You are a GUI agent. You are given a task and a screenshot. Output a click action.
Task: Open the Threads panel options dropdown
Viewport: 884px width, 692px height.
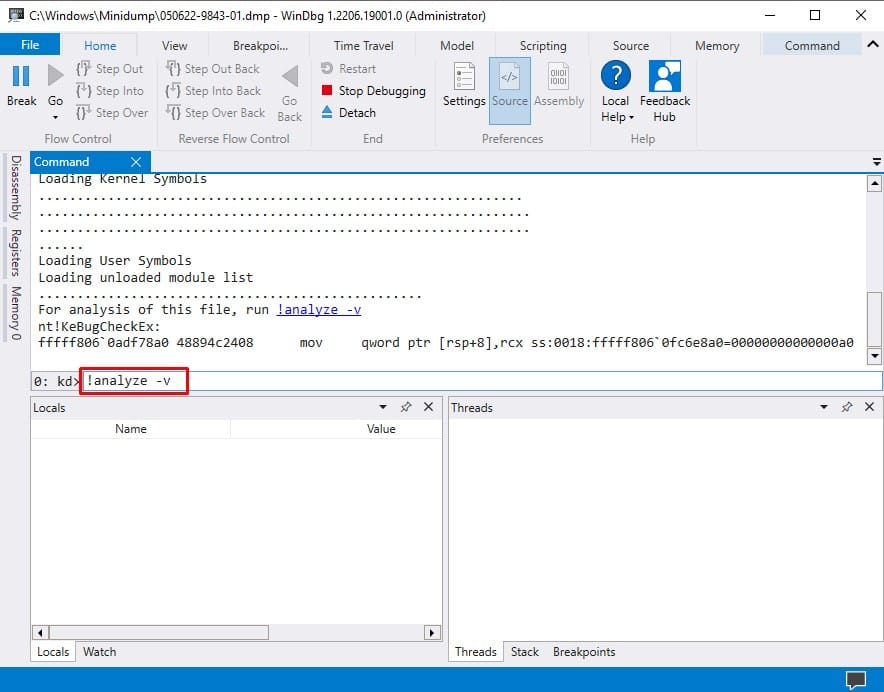point(824,407)
